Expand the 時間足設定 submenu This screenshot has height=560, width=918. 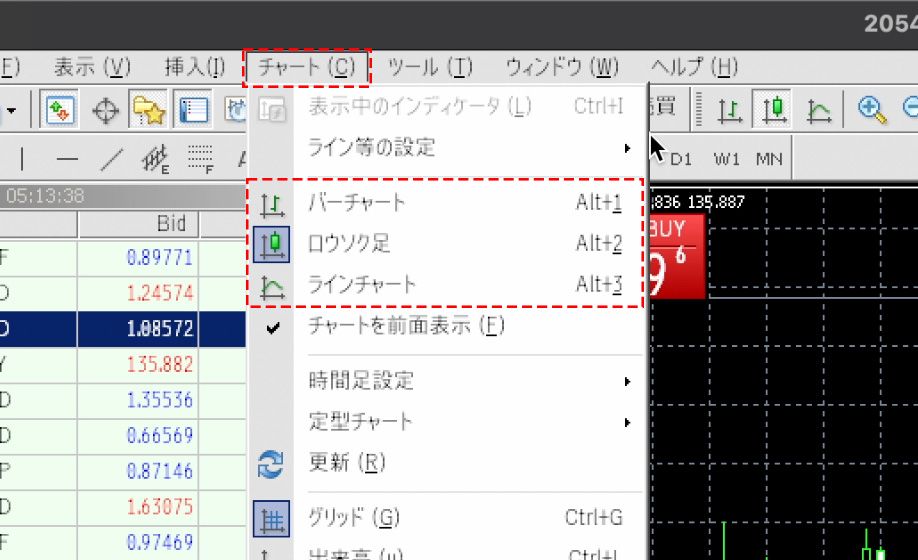pos(361,381)
